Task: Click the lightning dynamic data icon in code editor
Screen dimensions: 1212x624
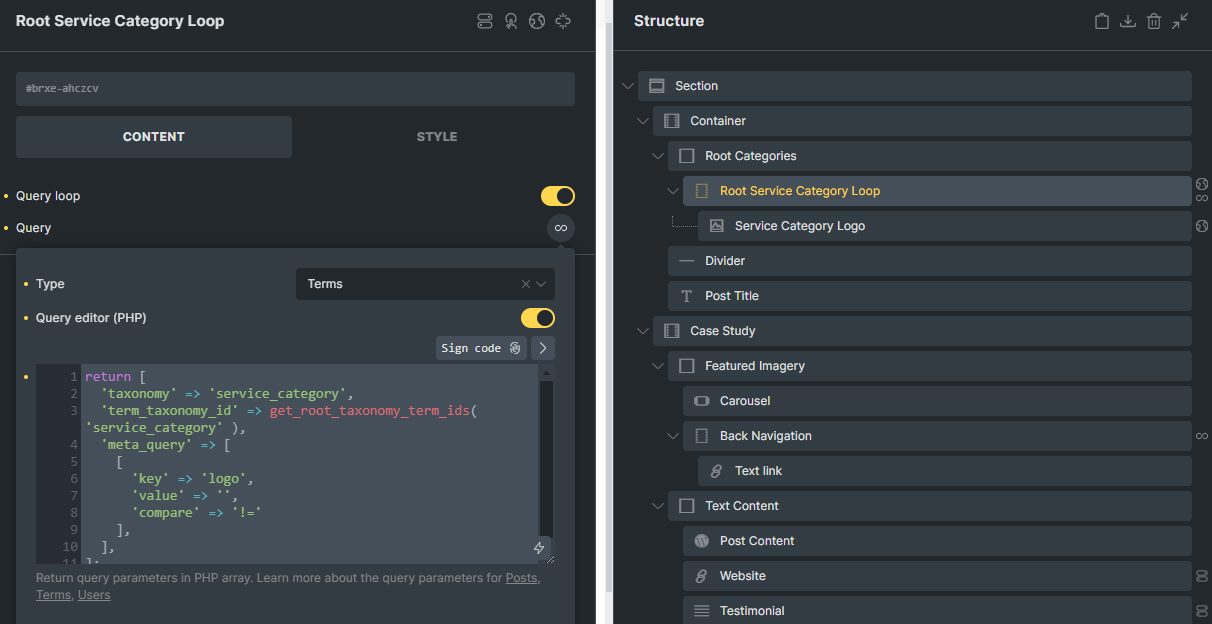Action: pos(539,548)
